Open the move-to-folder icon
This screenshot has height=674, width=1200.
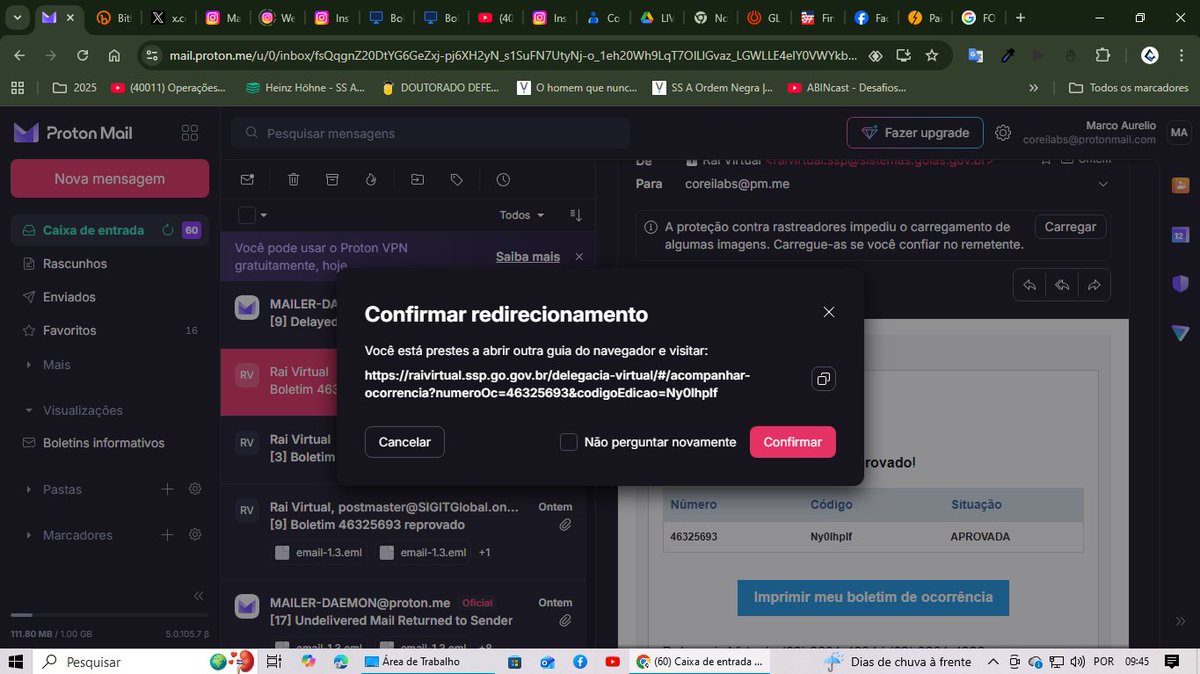tap(417, 180)
